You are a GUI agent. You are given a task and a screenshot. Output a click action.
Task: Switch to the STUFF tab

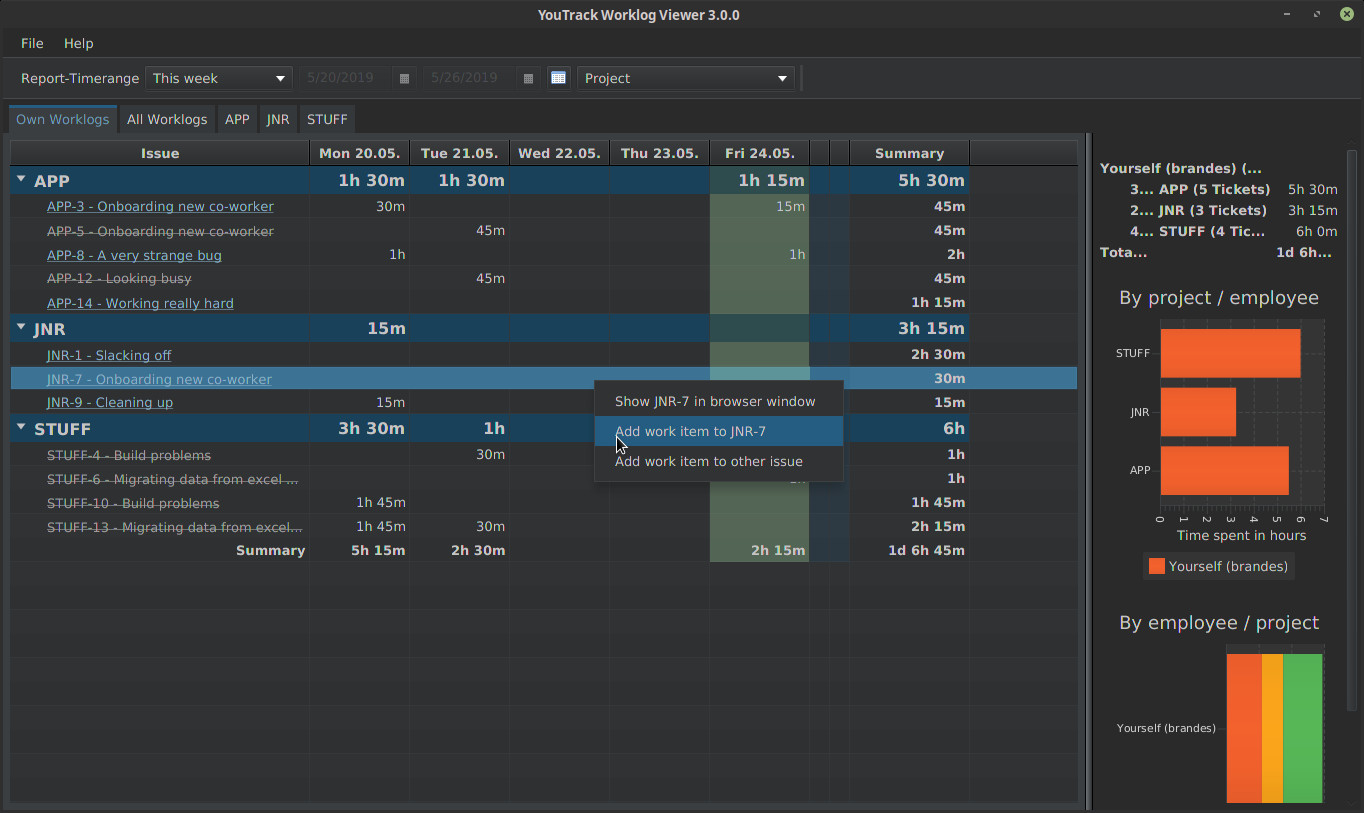point(327,119)
